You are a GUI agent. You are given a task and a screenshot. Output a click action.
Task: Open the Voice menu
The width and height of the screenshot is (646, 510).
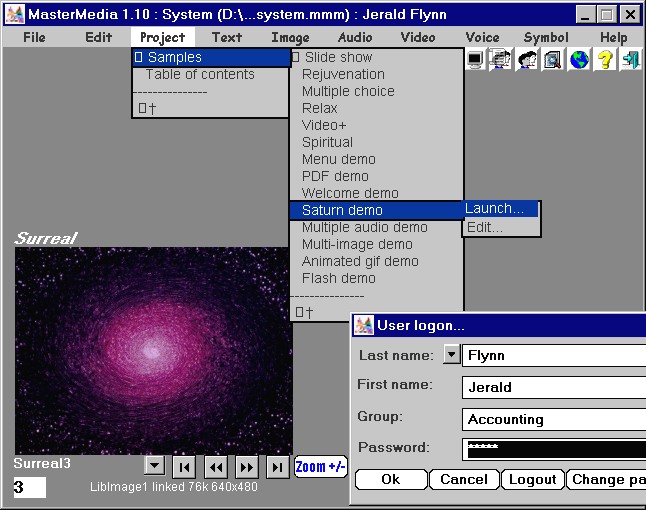click(x=482, y=37)
